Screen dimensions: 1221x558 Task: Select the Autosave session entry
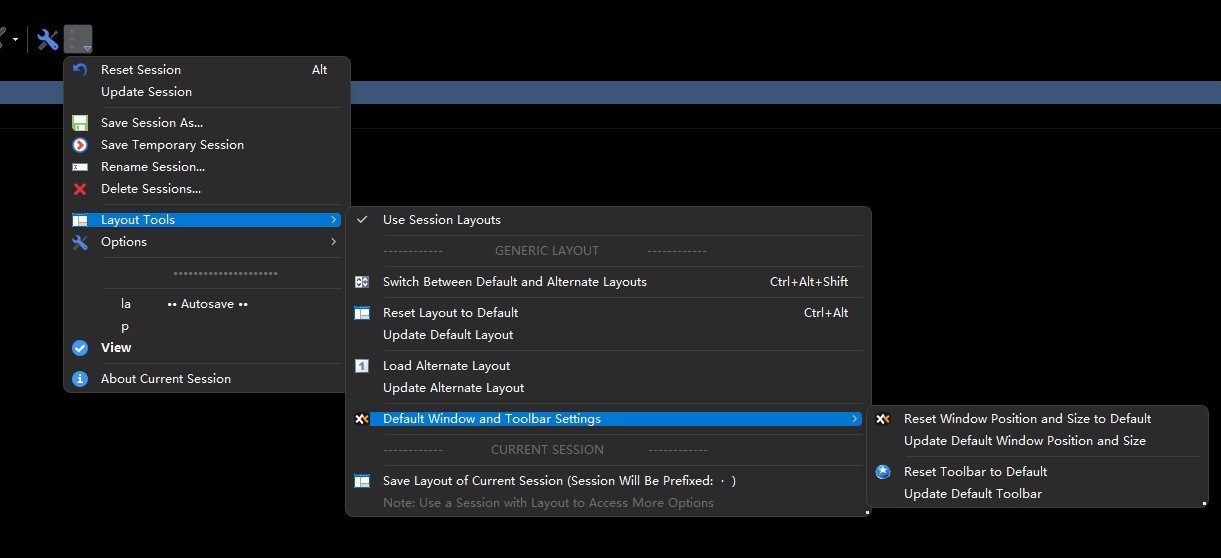(207, 304)
